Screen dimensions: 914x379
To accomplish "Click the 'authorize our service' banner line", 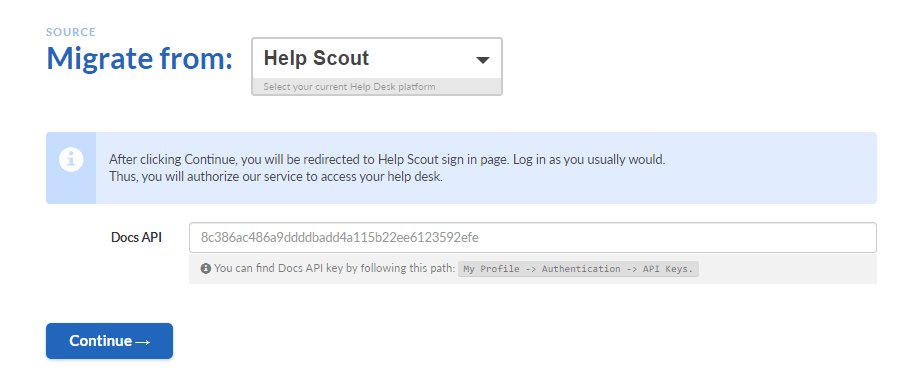I will (x=276, y=177).
